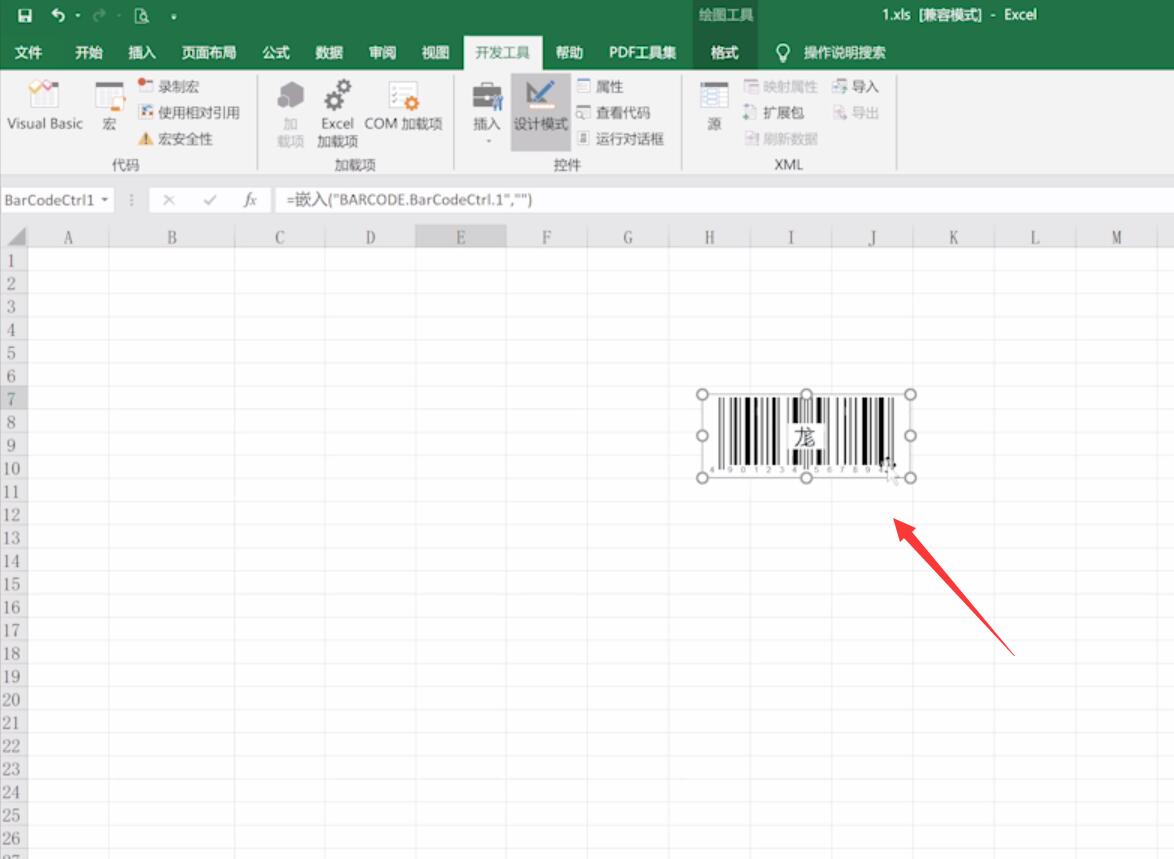1174x859 pixels.
Task: Click the formula bar text
Action: pos(409,200)
